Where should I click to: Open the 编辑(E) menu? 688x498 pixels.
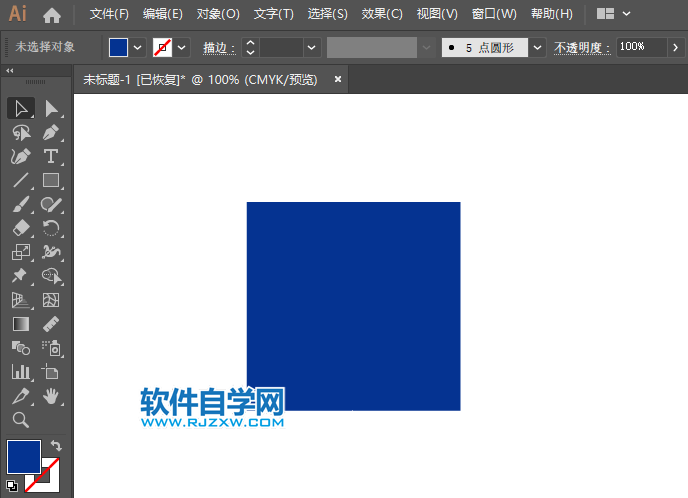(163, 14)
